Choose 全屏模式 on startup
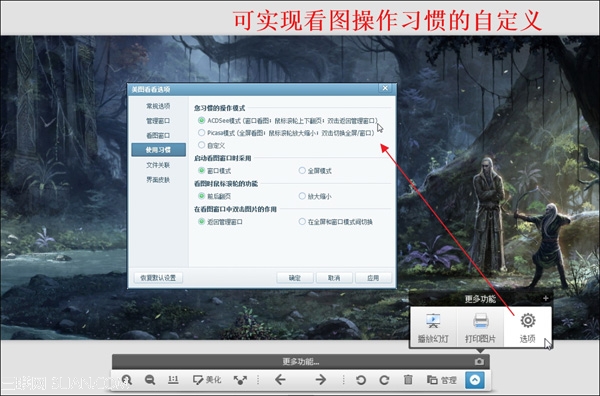 point(302,170)
